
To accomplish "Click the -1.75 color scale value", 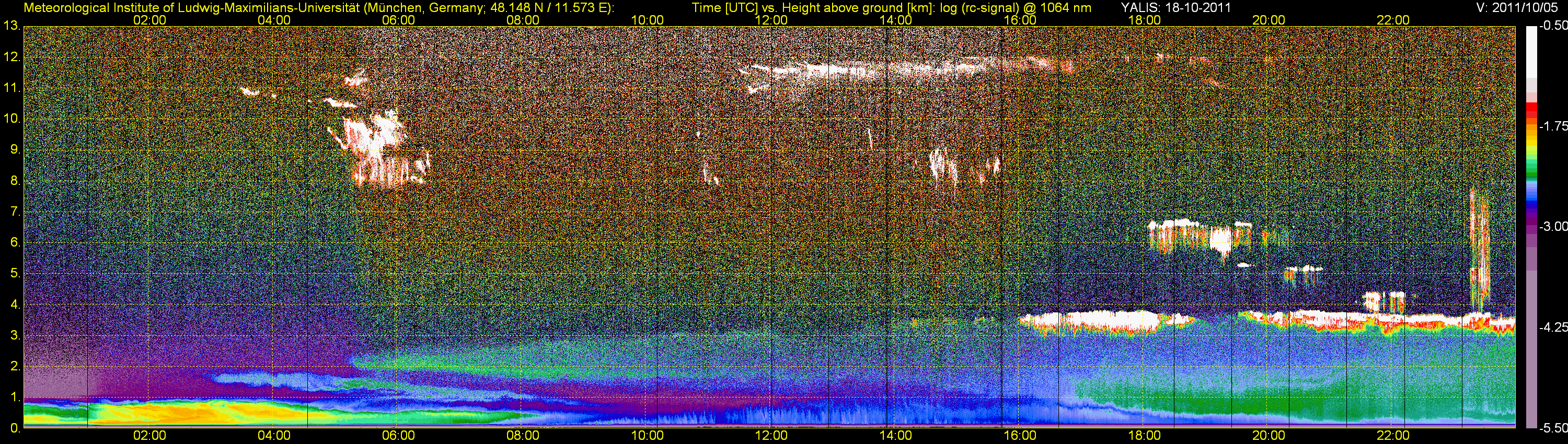I will [1553, 126].
